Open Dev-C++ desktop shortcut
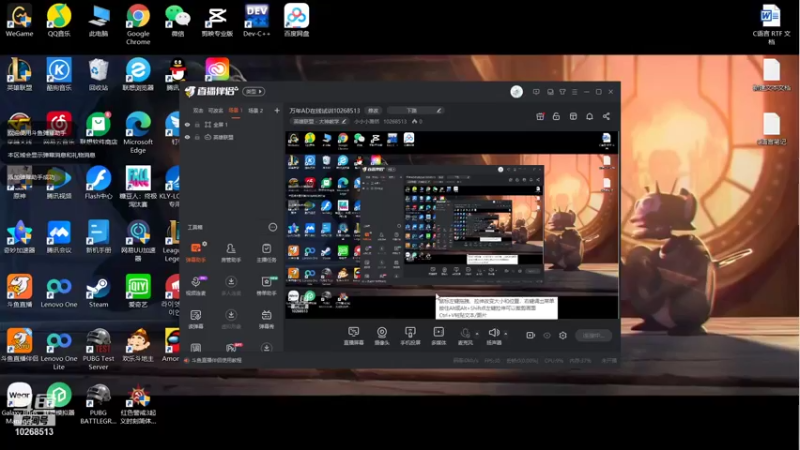The width and height of the screenshot is (800, 450). click(x=257, y=20)
